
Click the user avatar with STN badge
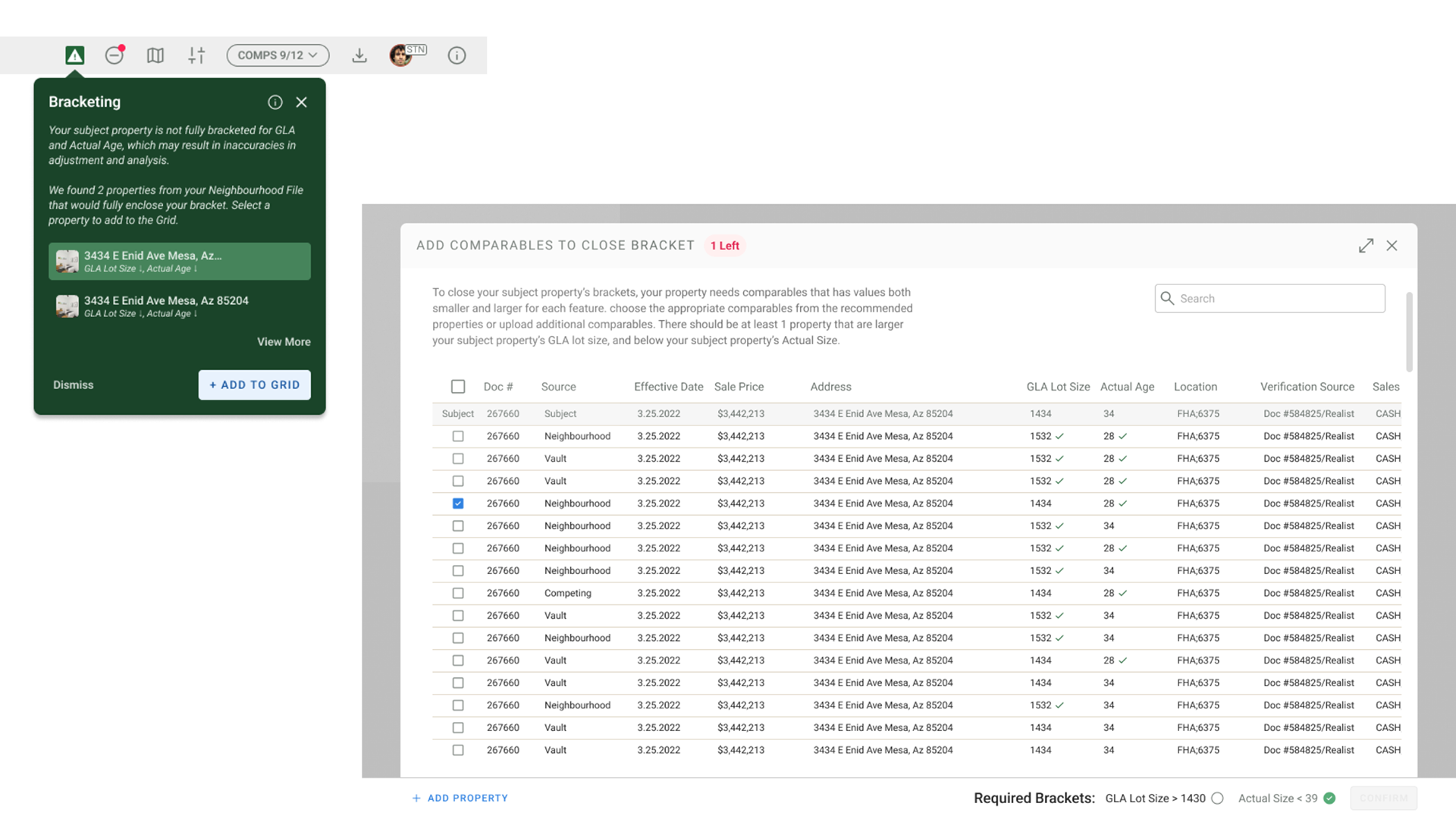(401, 55)
